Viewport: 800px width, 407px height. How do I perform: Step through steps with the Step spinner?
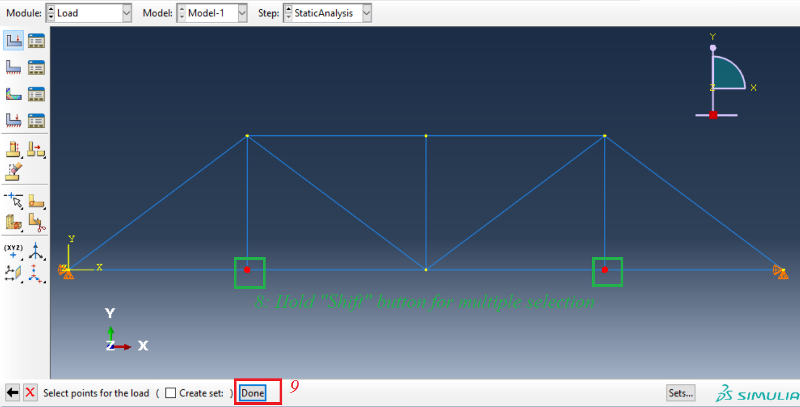(x=288, y=13)
